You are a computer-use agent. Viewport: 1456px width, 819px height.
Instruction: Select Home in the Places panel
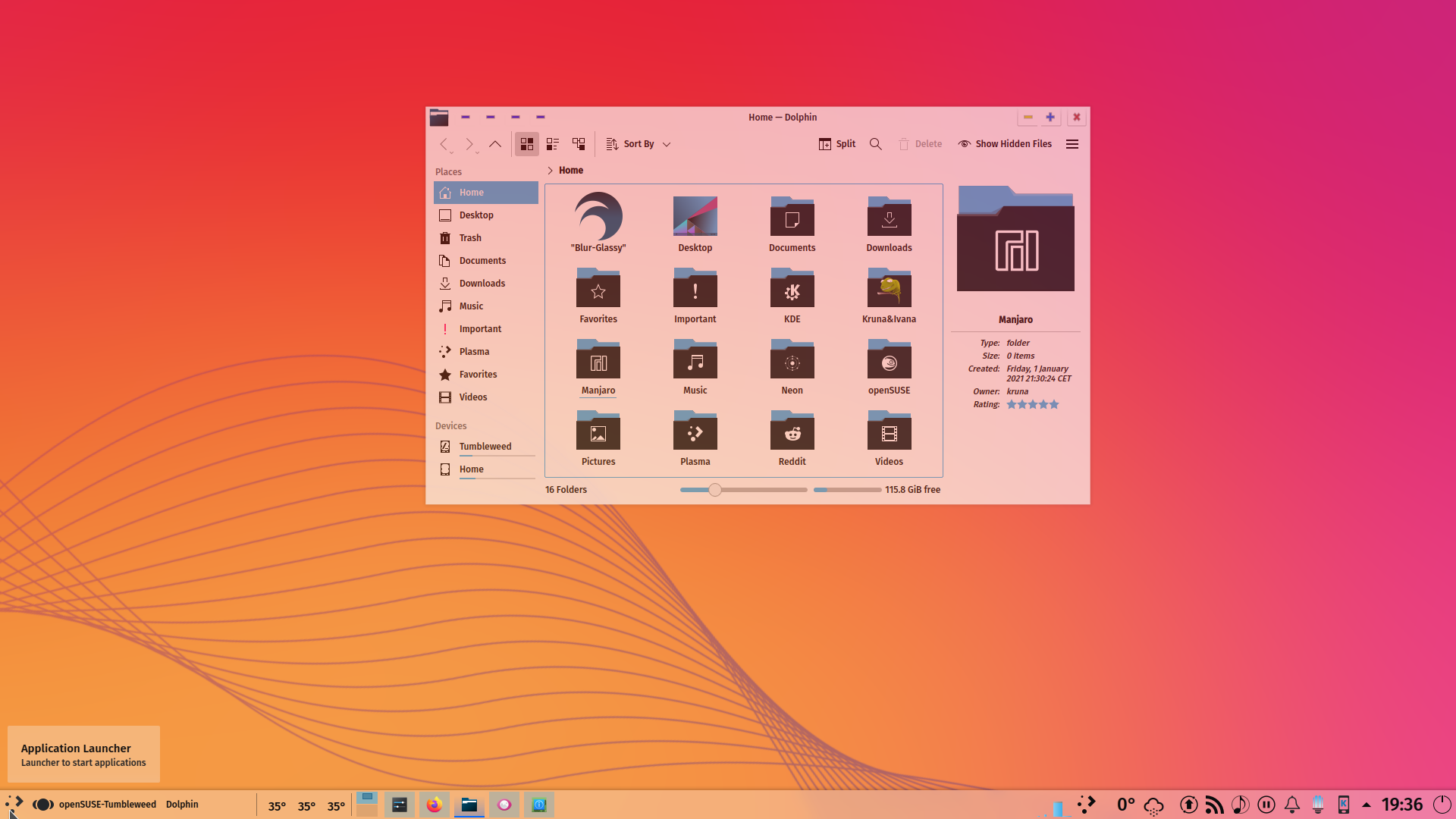tap(486, 193)
